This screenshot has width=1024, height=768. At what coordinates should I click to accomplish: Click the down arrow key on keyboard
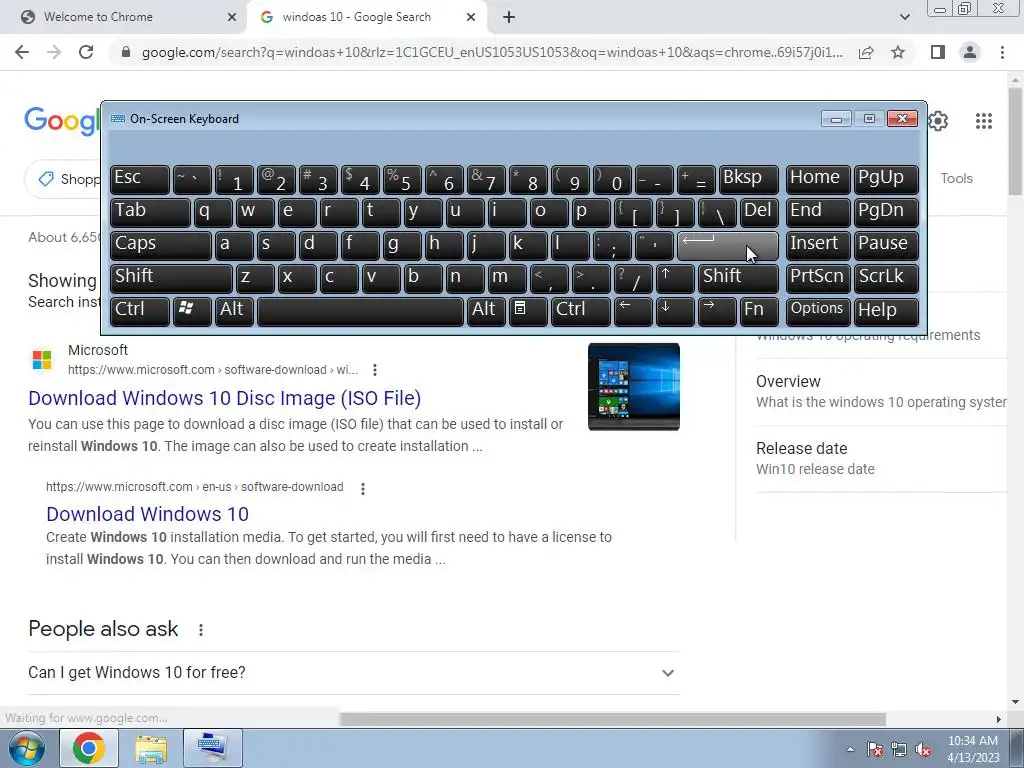click(x=675, y=311)
